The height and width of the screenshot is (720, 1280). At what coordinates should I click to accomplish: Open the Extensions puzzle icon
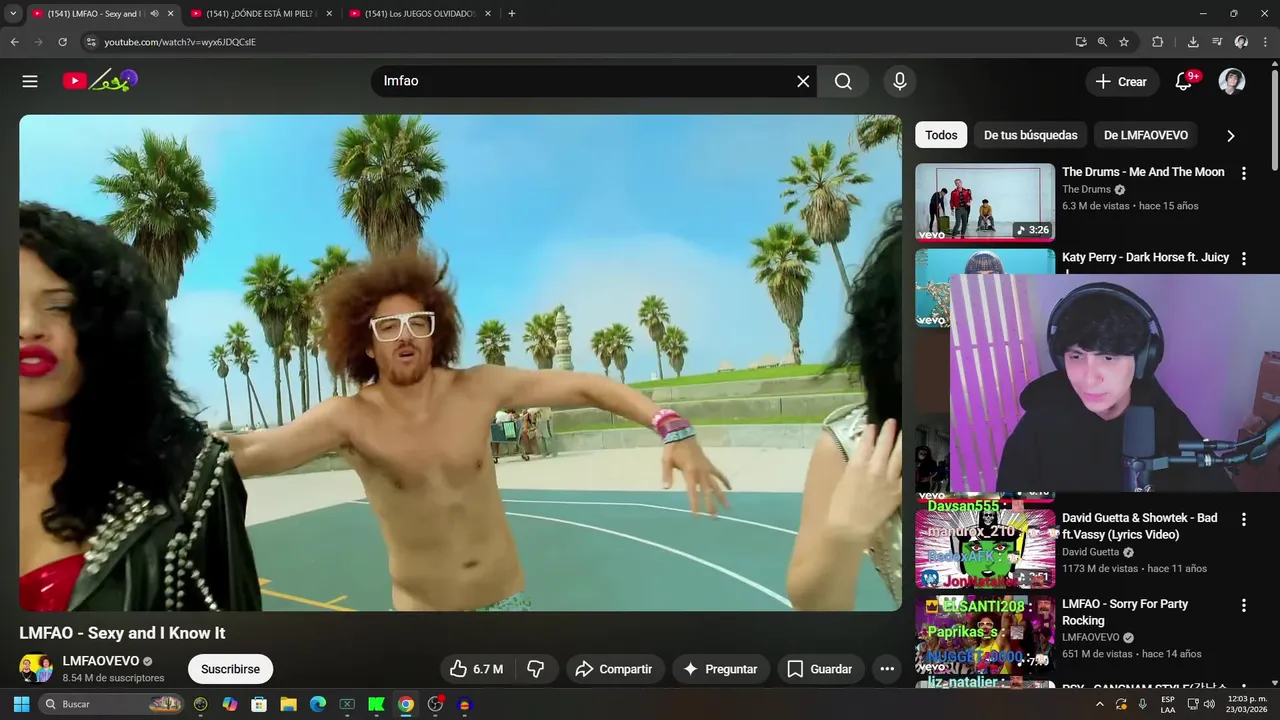click(1157, 42)
